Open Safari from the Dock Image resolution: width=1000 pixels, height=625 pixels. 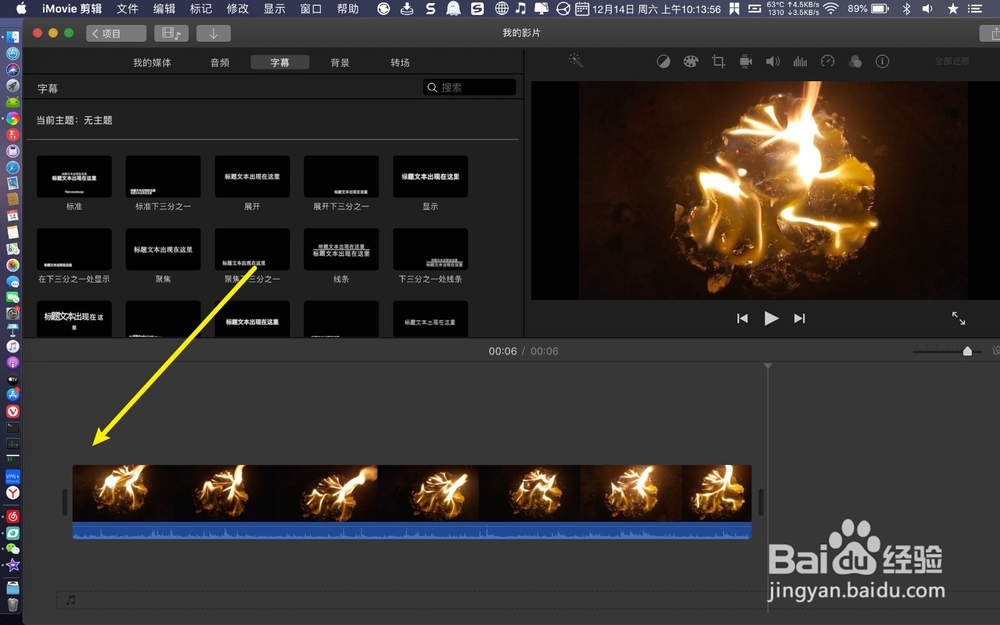point(13,168)
